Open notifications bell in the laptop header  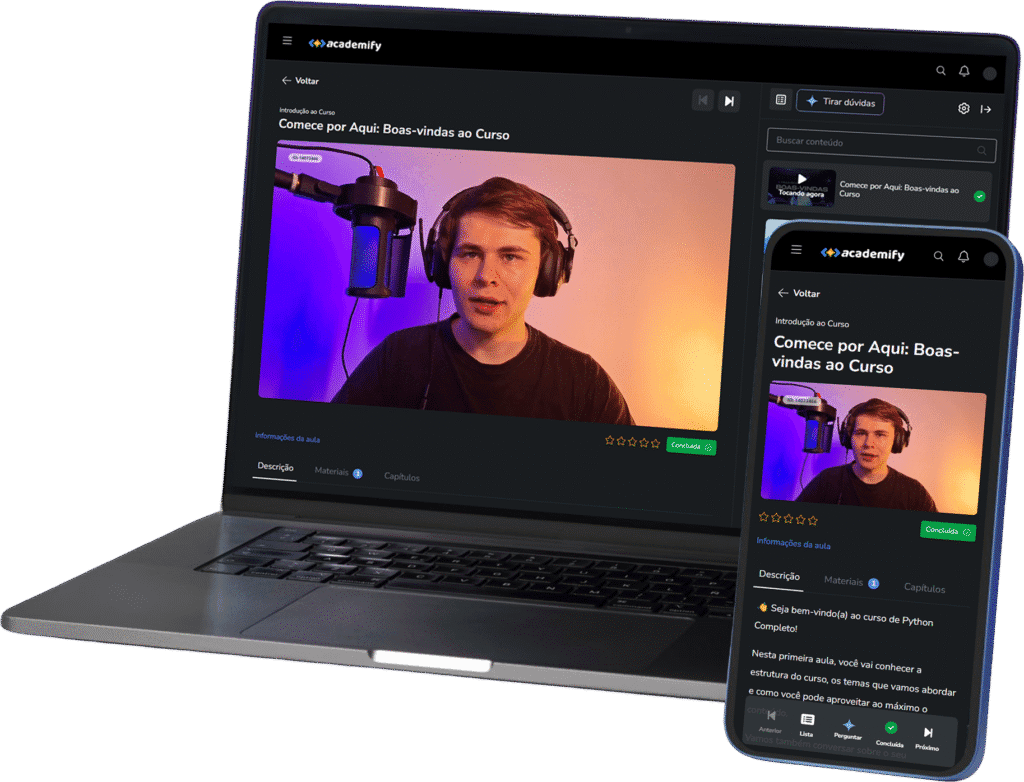[x=964, y=71]
